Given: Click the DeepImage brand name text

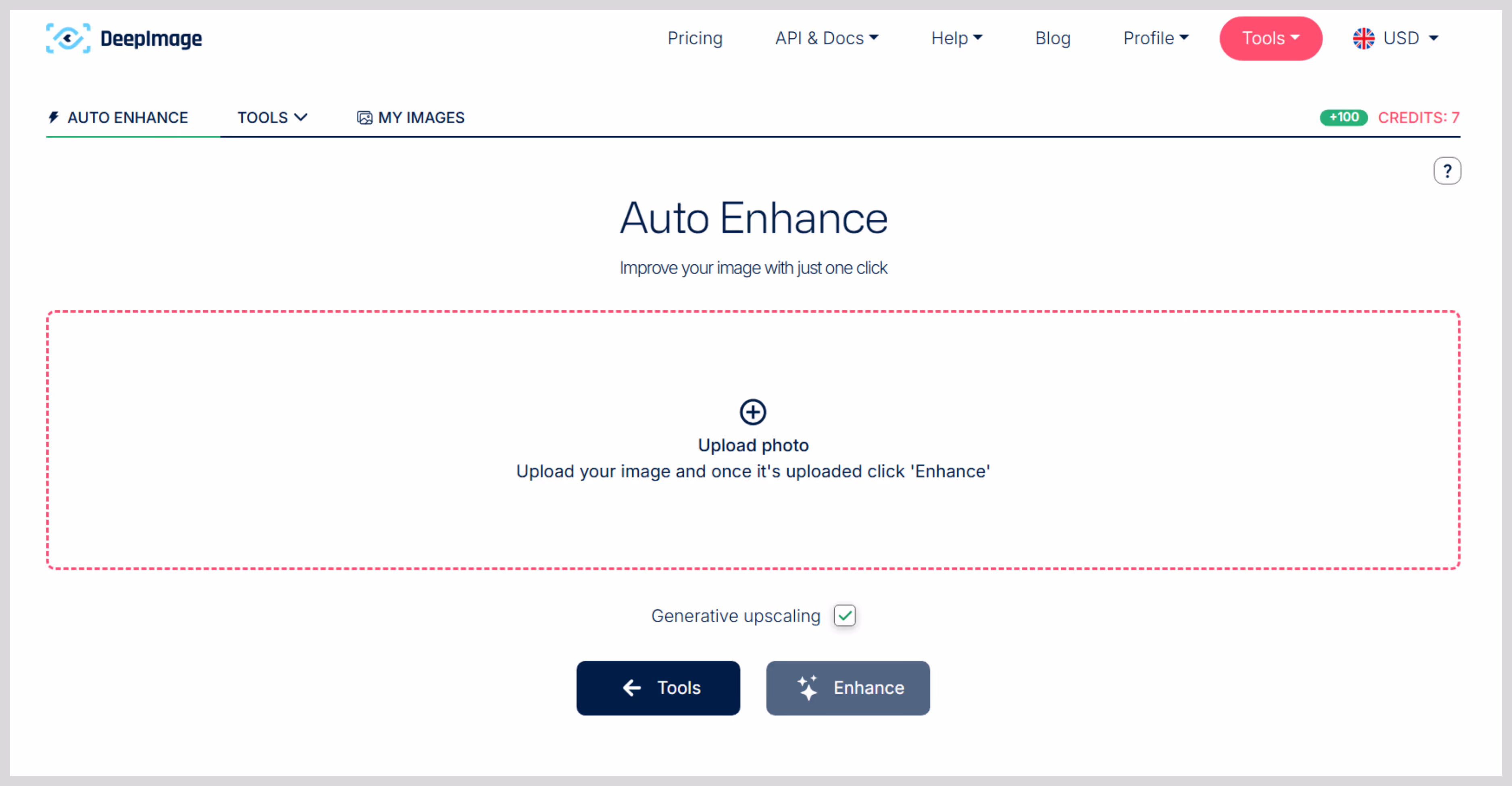Looking at the screenshot, I should tap(152, 39).
